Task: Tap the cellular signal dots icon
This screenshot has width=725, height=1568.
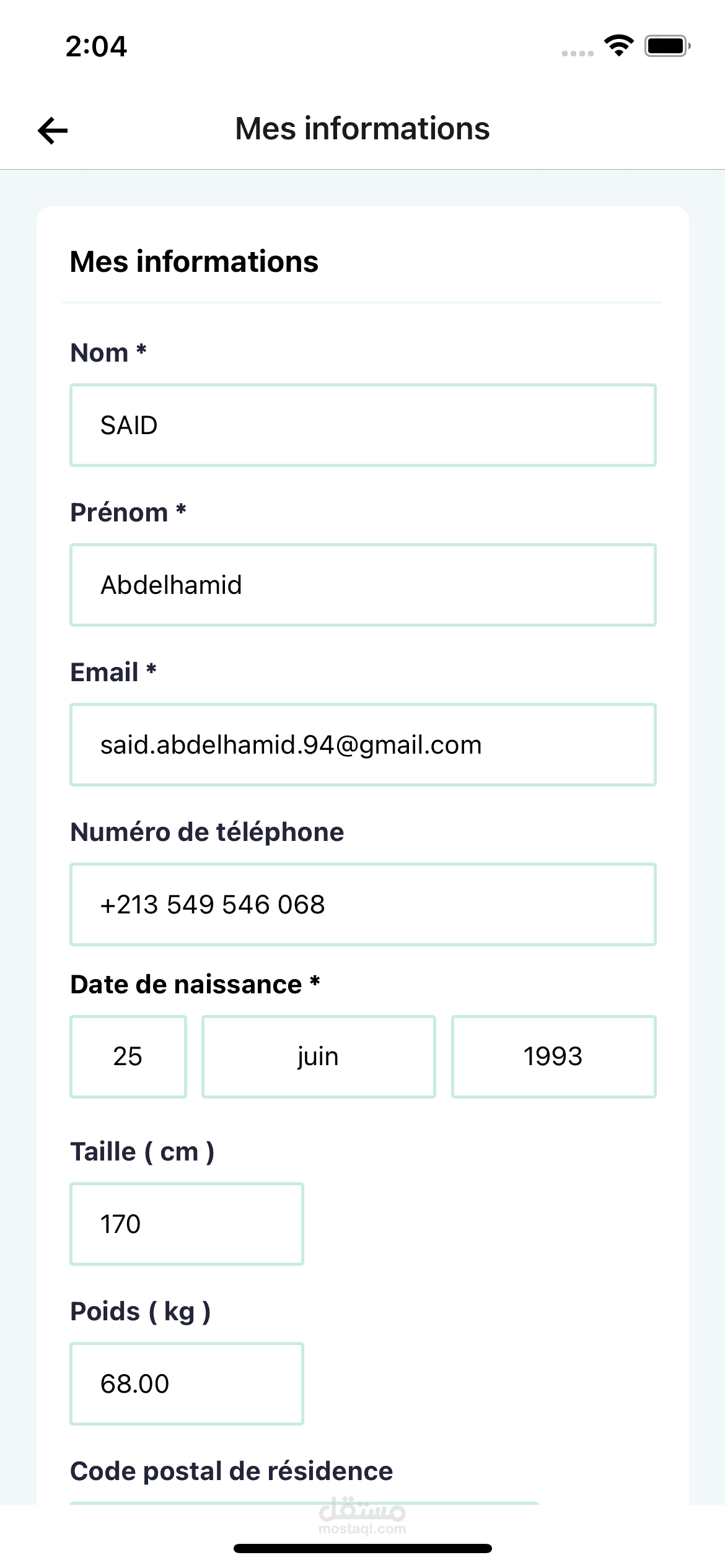Action: 578,53
